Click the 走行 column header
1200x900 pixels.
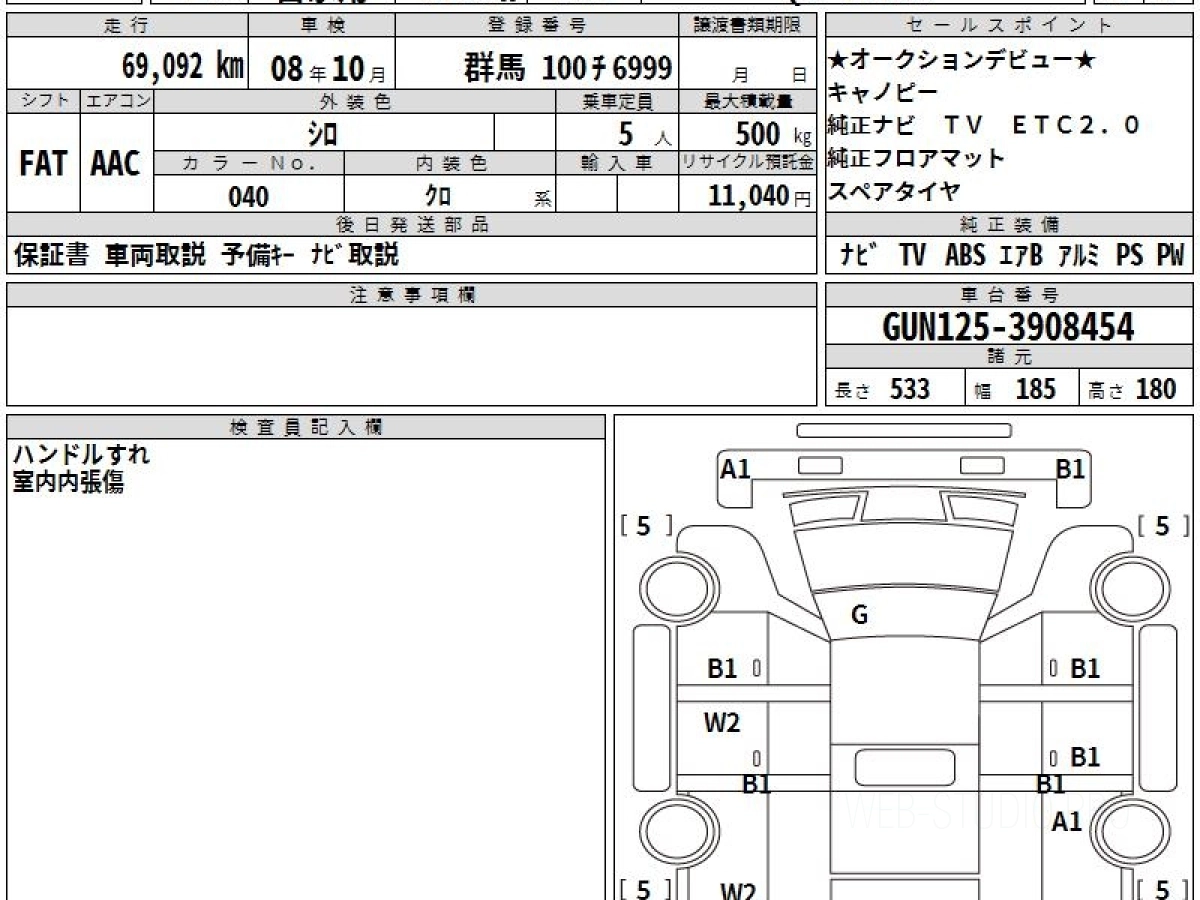click(x=126, y=26)
